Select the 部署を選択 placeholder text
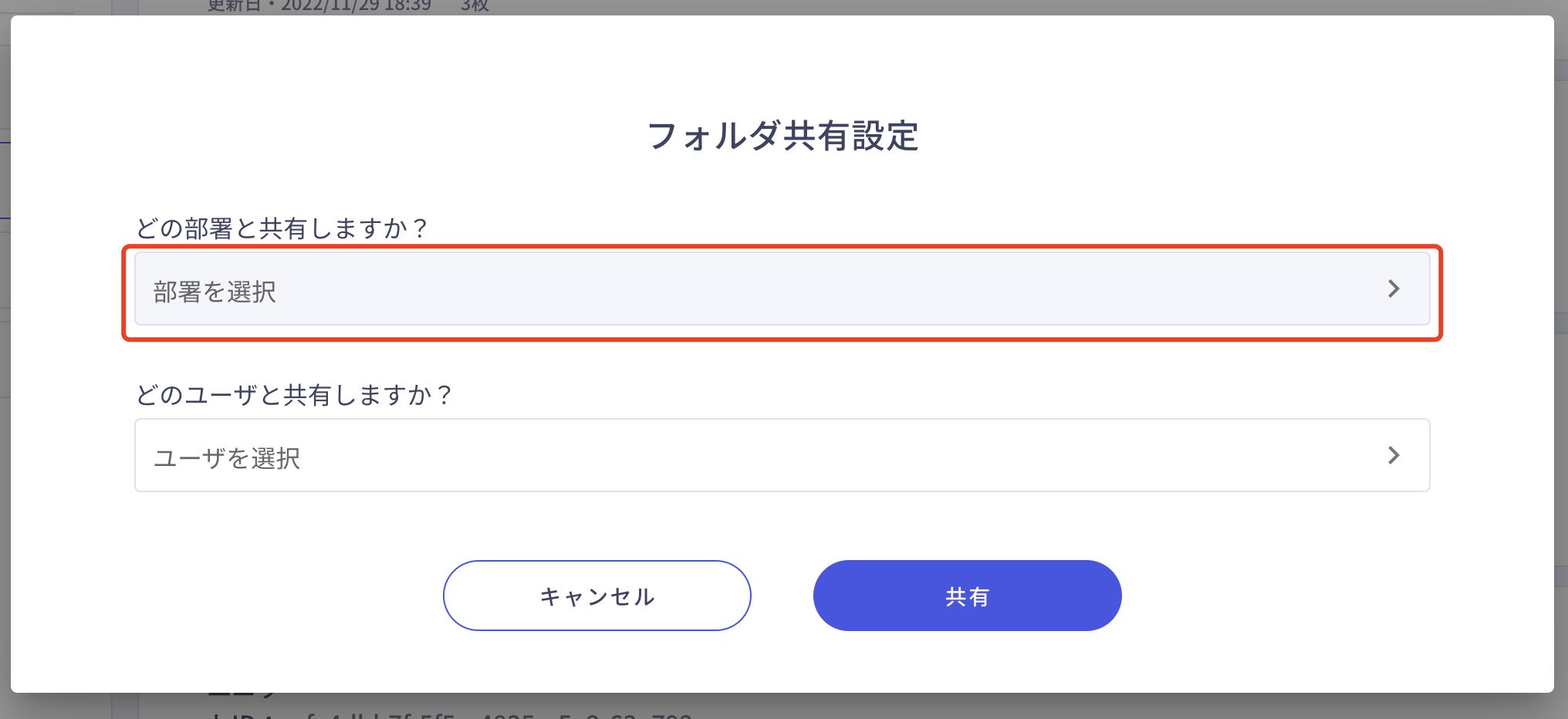Image resolution: width=1568 pixels, height=719 pixels. (x=215, y=292)
